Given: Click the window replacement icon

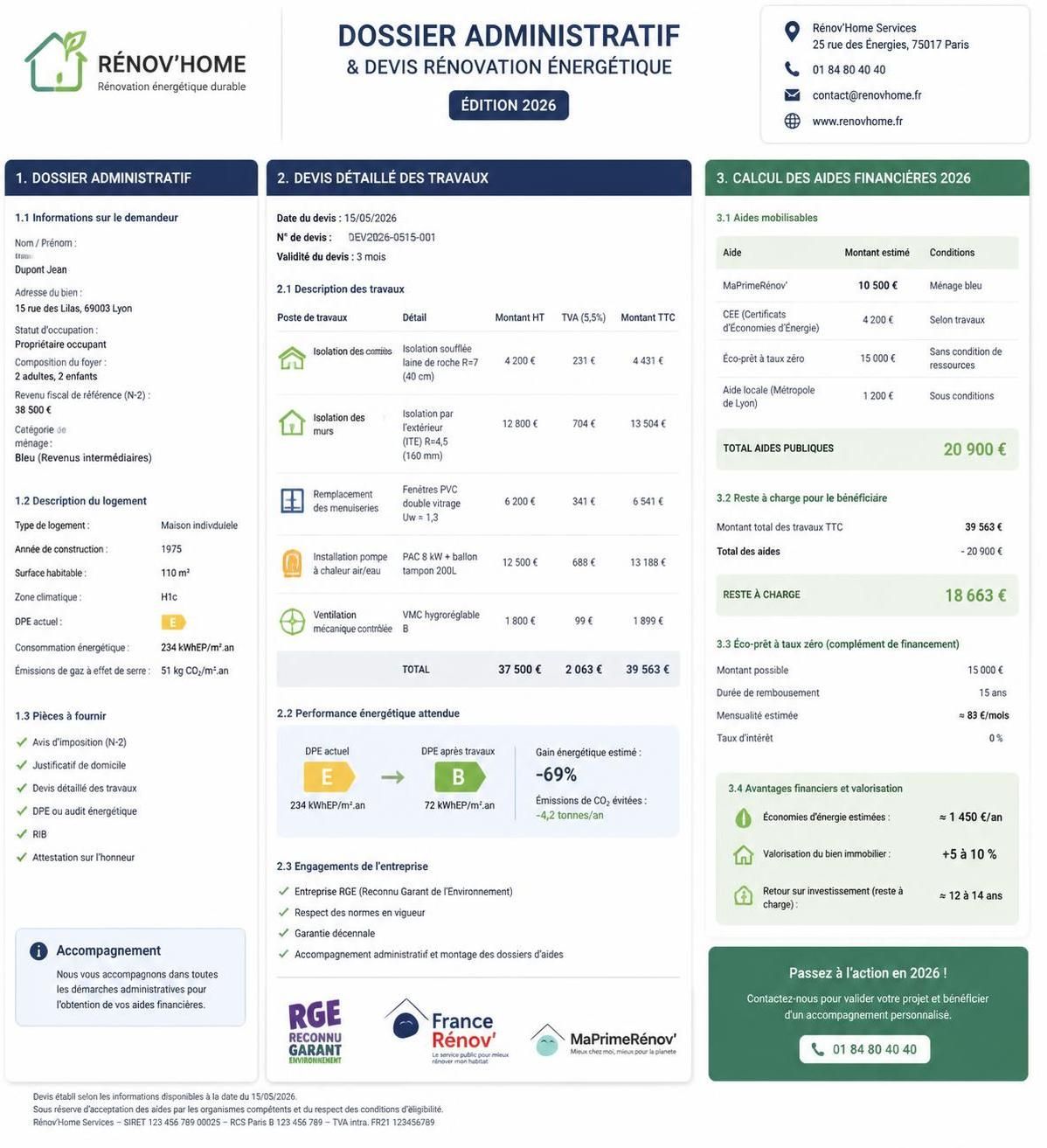Looking at the screenshot, I should click(292, 500).
